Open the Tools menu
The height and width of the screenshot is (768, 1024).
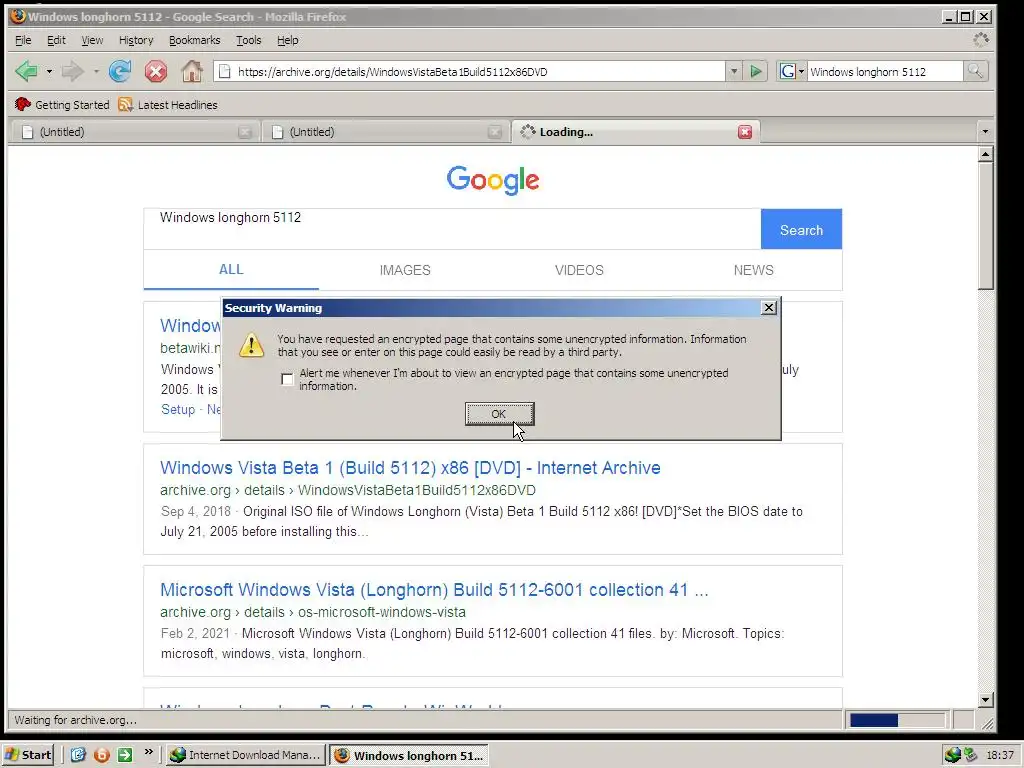pos(248,40)
